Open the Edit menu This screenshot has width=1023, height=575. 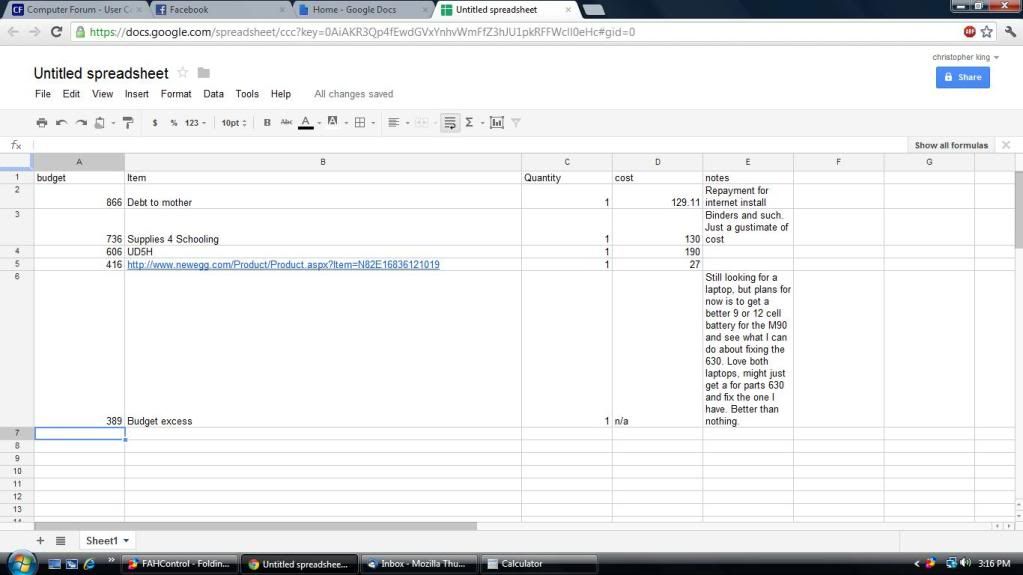point(71,94)
